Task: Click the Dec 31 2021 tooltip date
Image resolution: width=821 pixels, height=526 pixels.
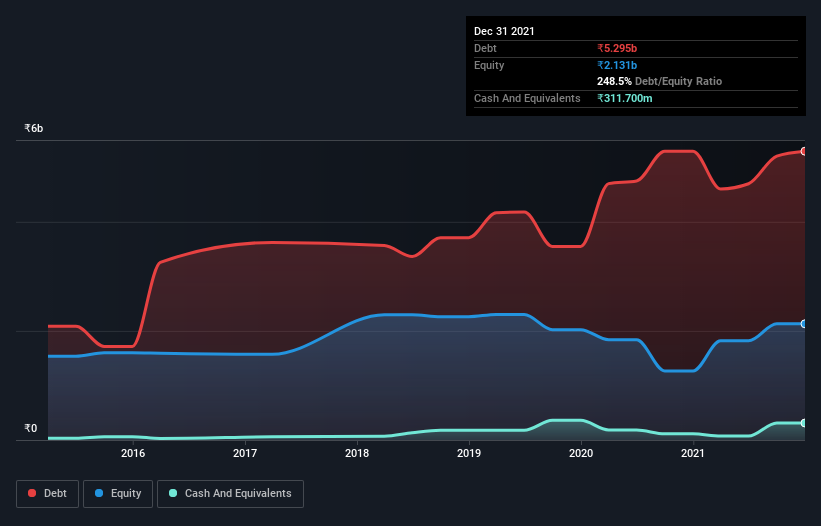Action: tap(504, 31)
